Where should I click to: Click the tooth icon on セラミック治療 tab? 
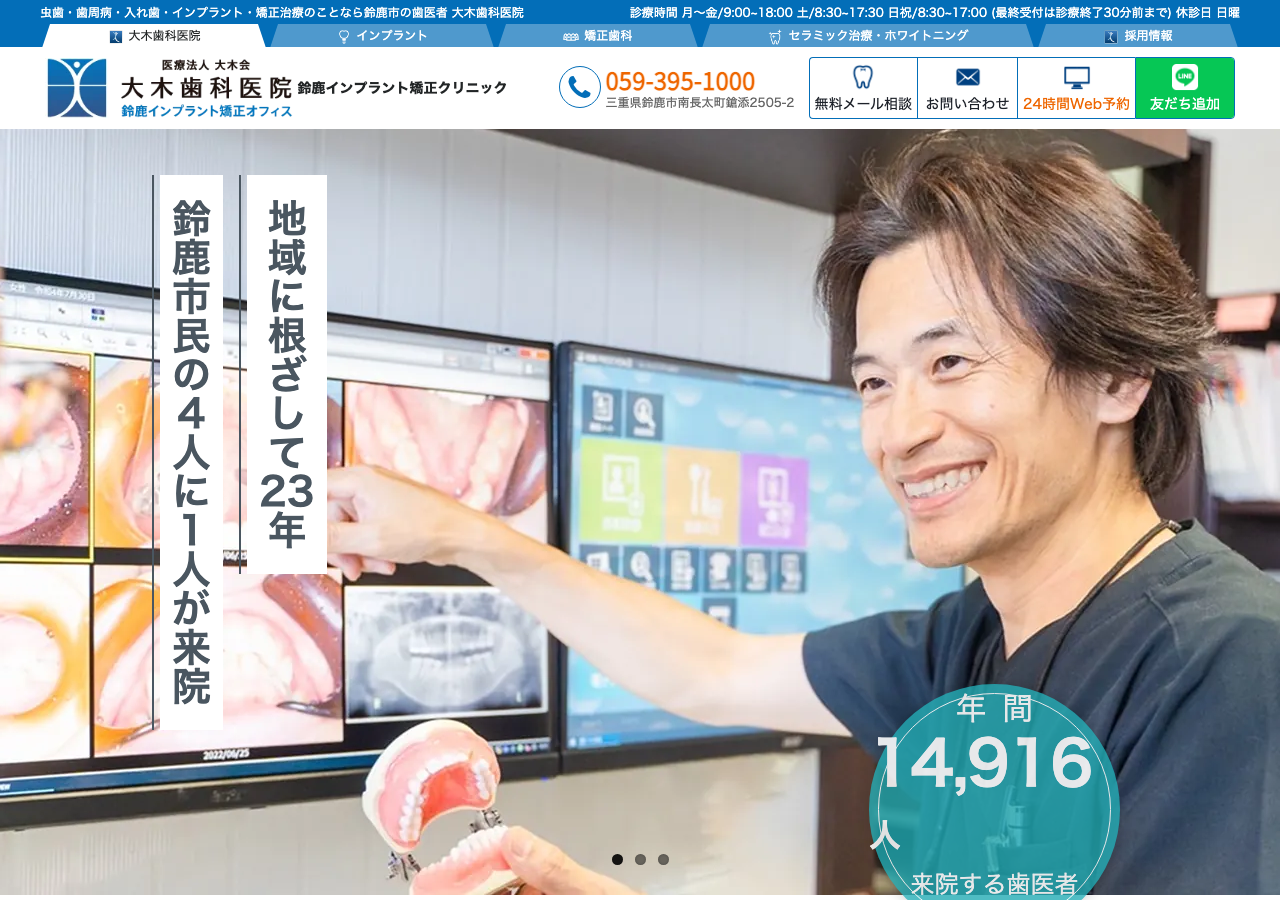(775, 37)
